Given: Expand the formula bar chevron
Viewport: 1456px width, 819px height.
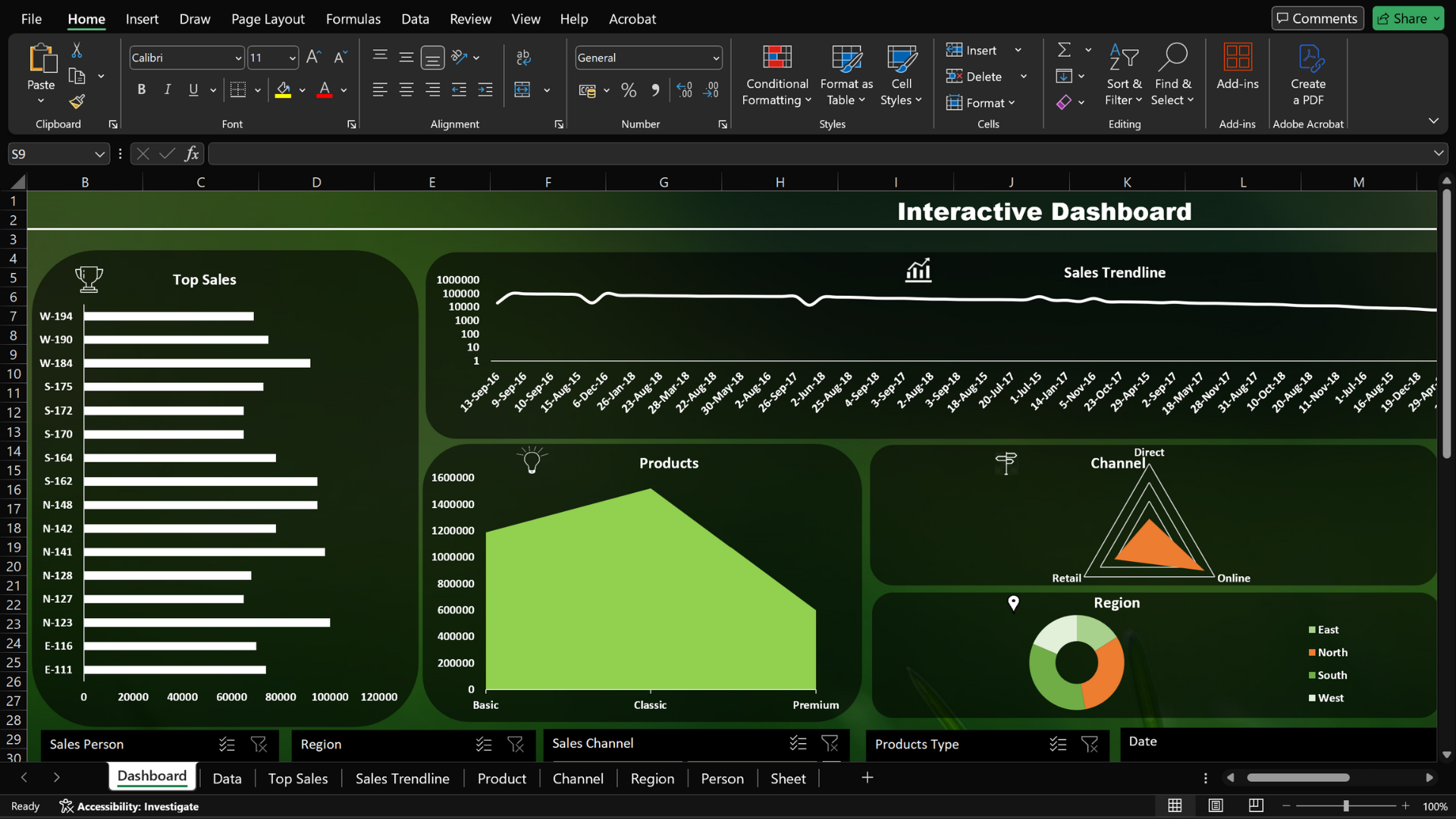Looking at the screenshot, I should click(x=1438, y=154).
